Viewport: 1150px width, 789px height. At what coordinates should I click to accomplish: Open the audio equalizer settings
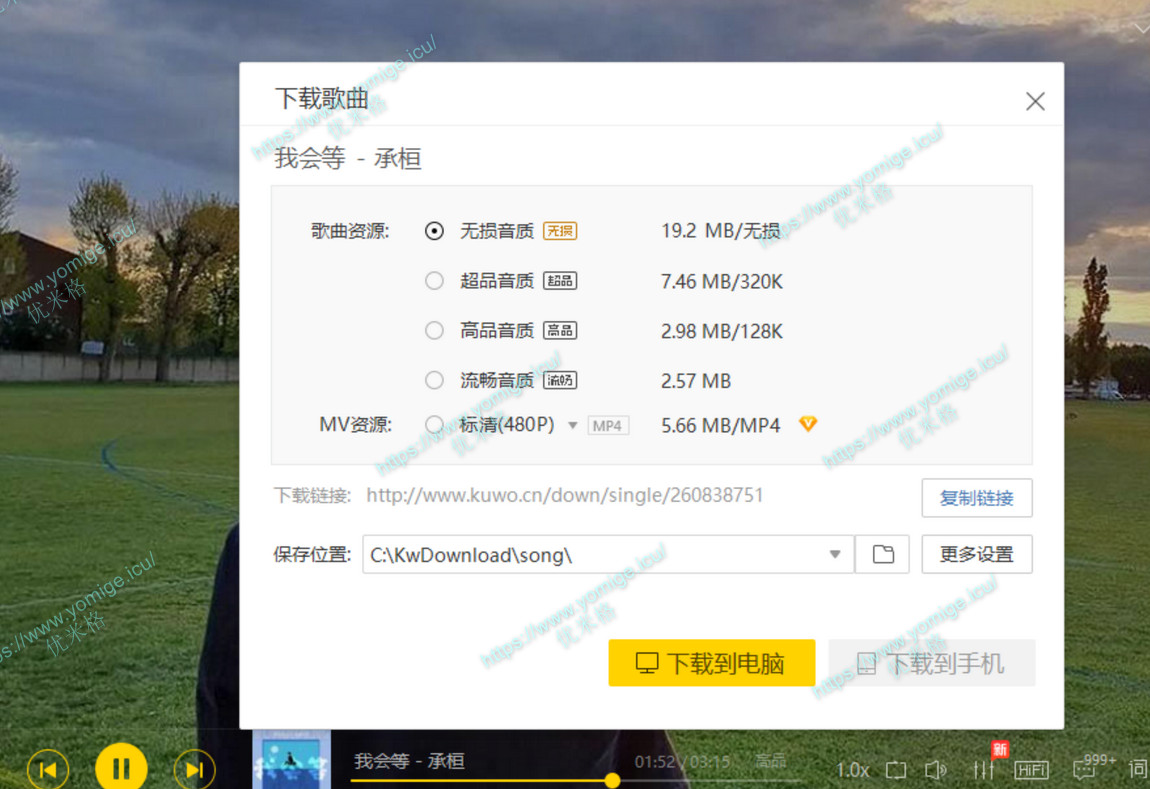tap(984, 769)
